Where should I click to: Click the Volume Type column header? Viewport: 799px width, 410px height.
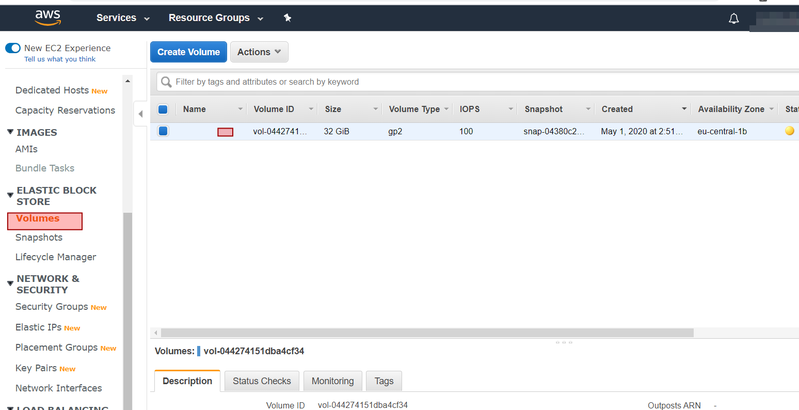click(x=414, y=109)
